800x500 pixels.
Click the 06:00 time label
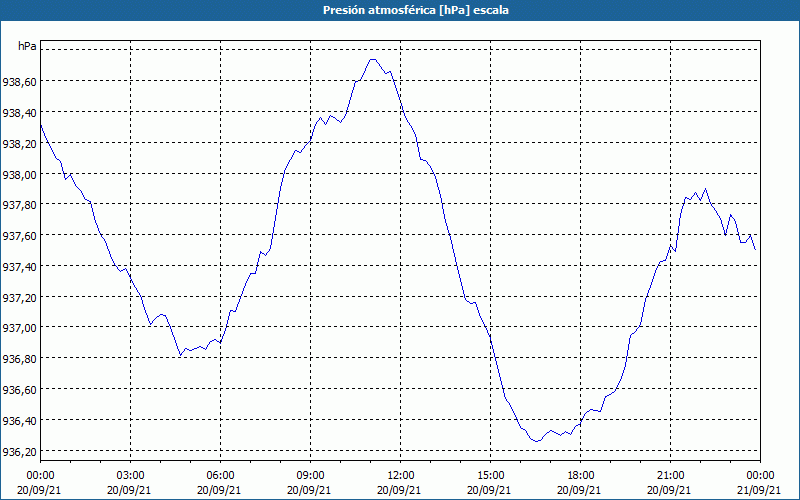[x=220, y=476]
